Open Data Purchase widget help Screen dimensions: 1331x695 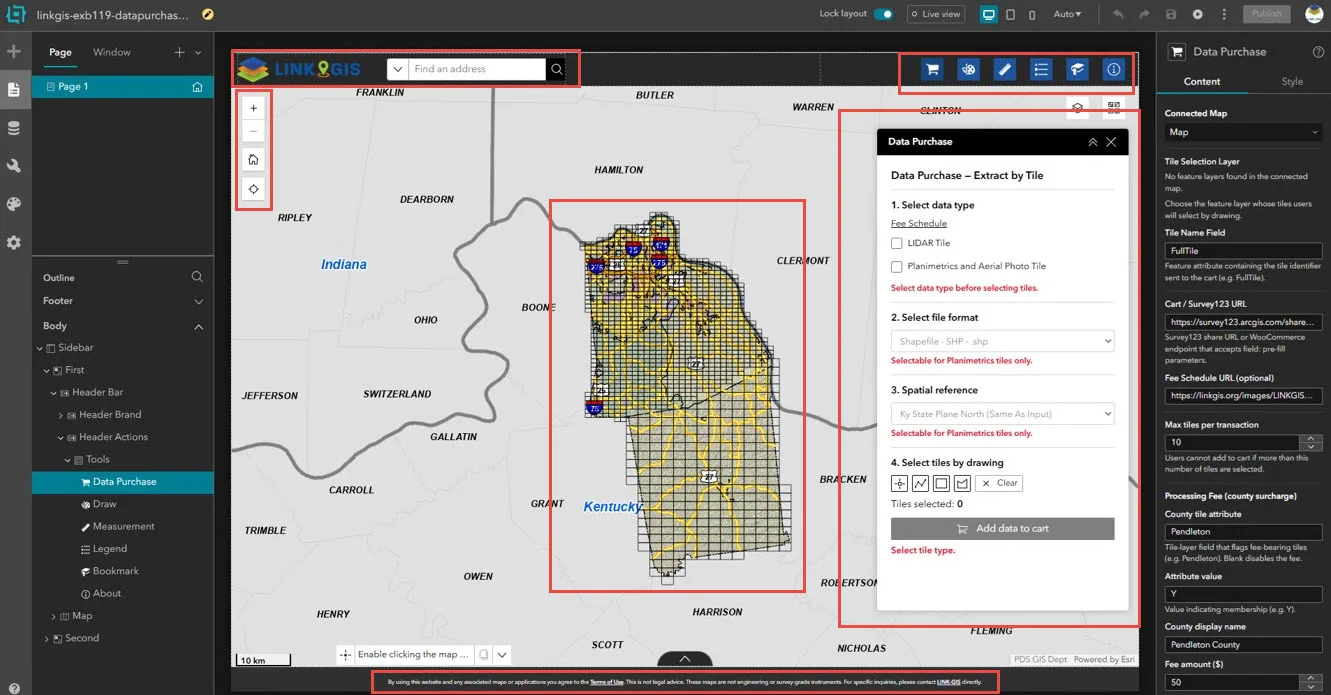1318,52
